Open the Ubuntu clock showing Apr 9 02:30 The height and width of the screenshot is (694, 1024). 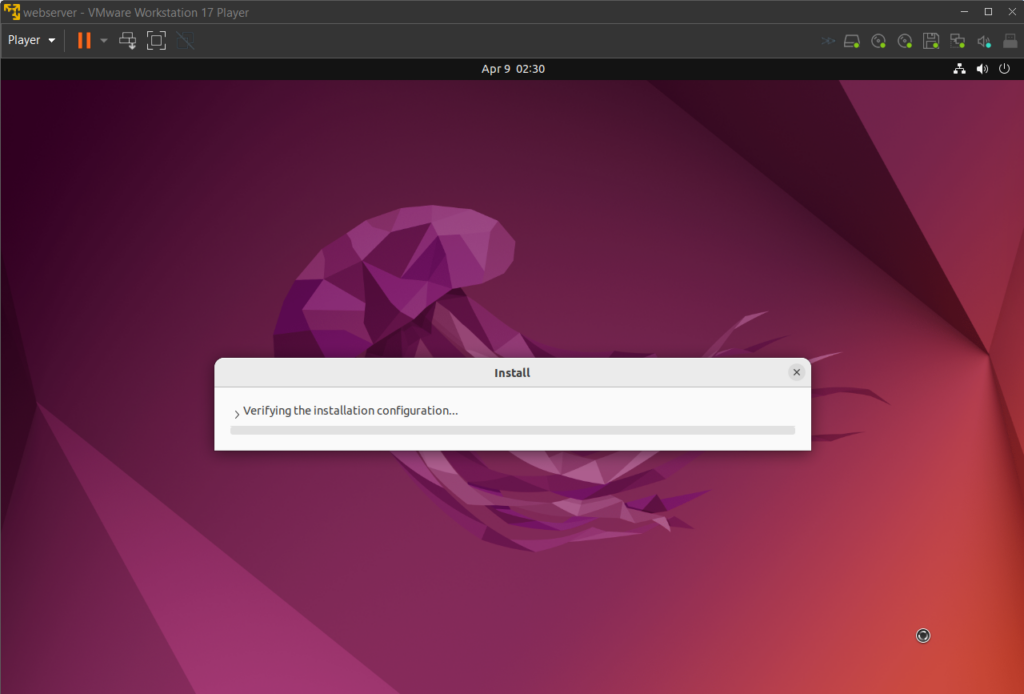pos(513,69)
